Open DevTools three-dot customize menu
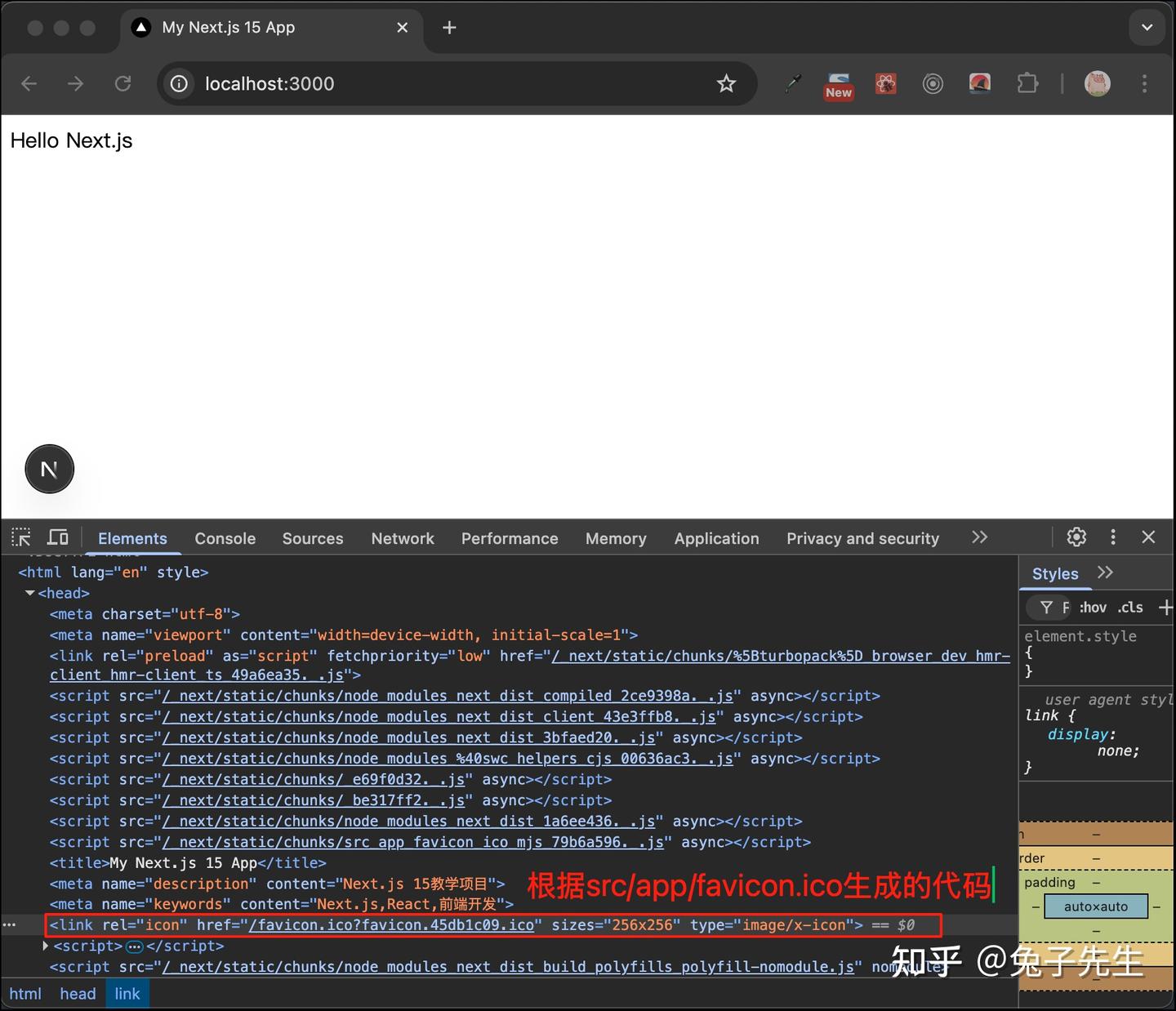The image size is (1176, 1011). coord(1112,537)
